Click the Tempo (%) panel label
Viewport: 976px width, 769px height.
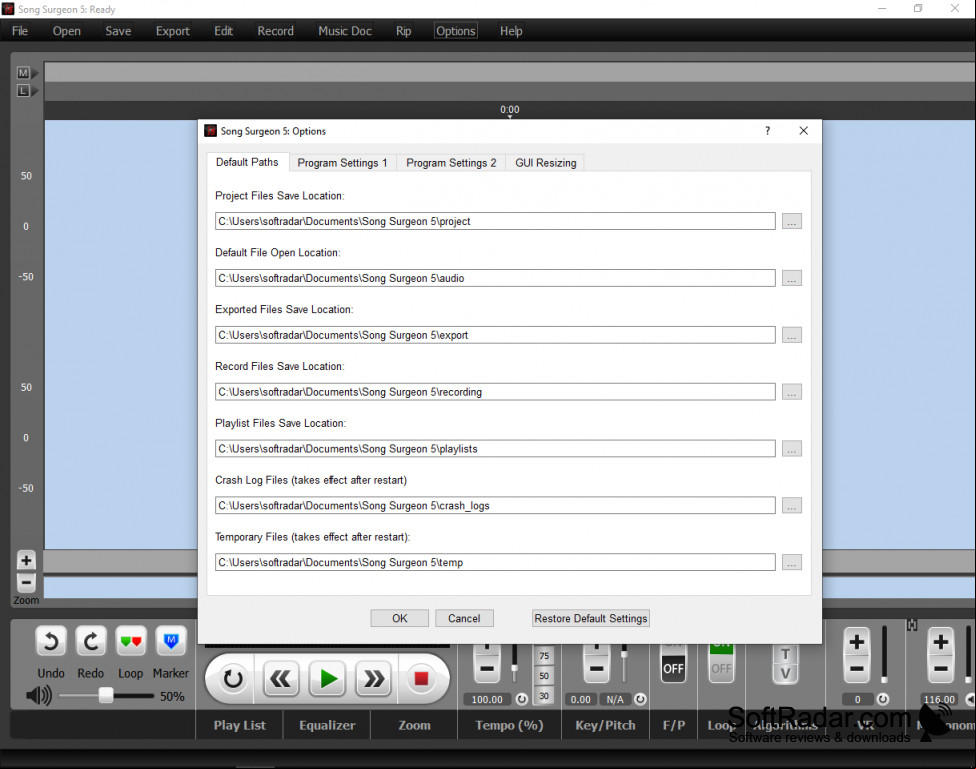coord(509,725)
